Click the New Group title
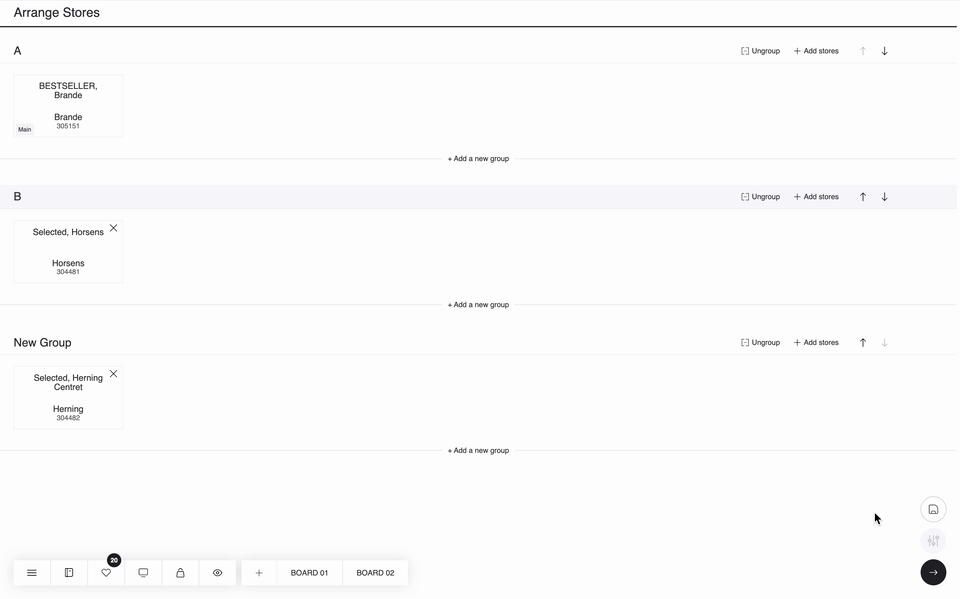The image size is (960, 599). pyautogui.click(x=42, y=342)
